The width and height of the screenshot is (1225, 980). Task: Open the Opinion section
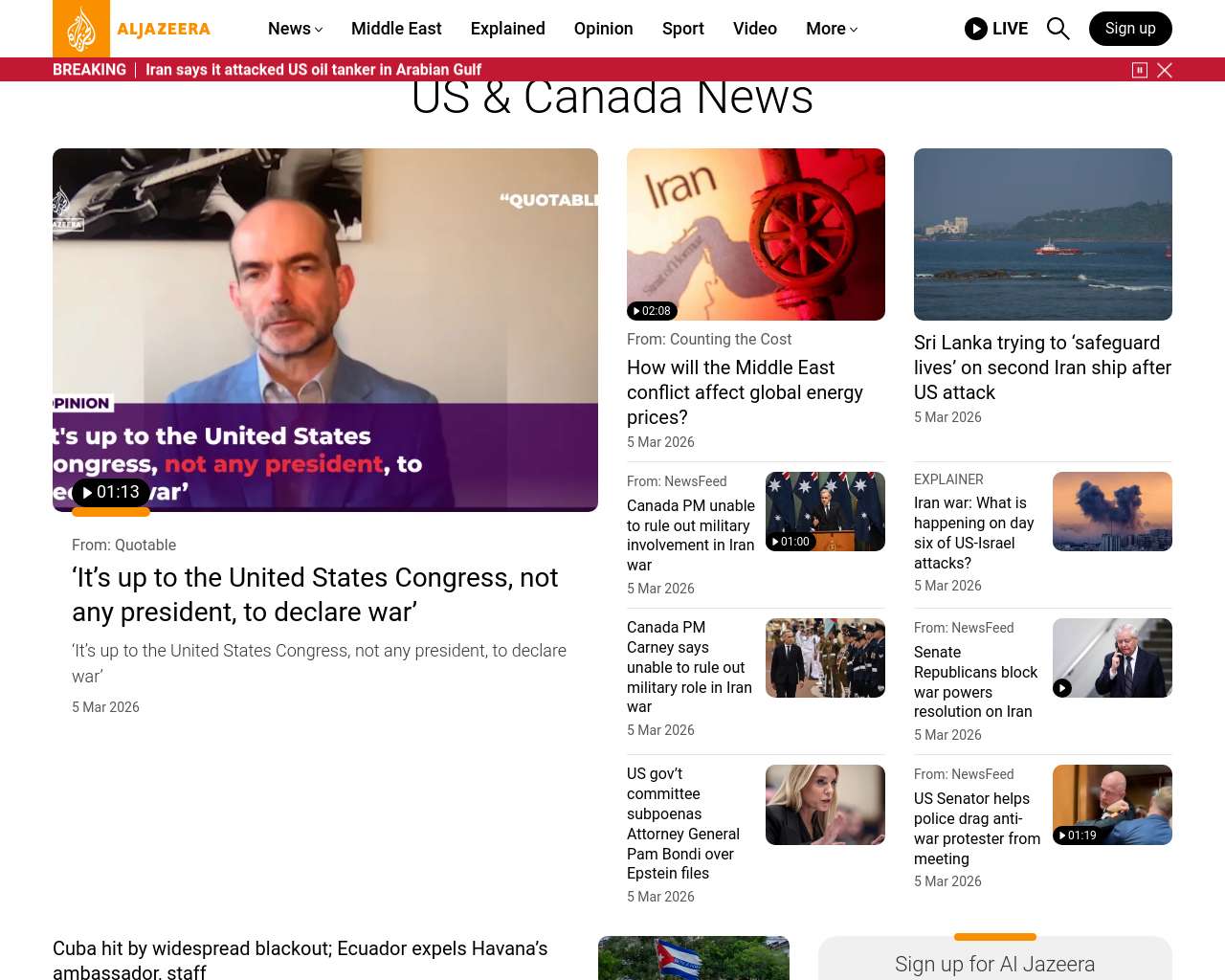pos(604,29)
